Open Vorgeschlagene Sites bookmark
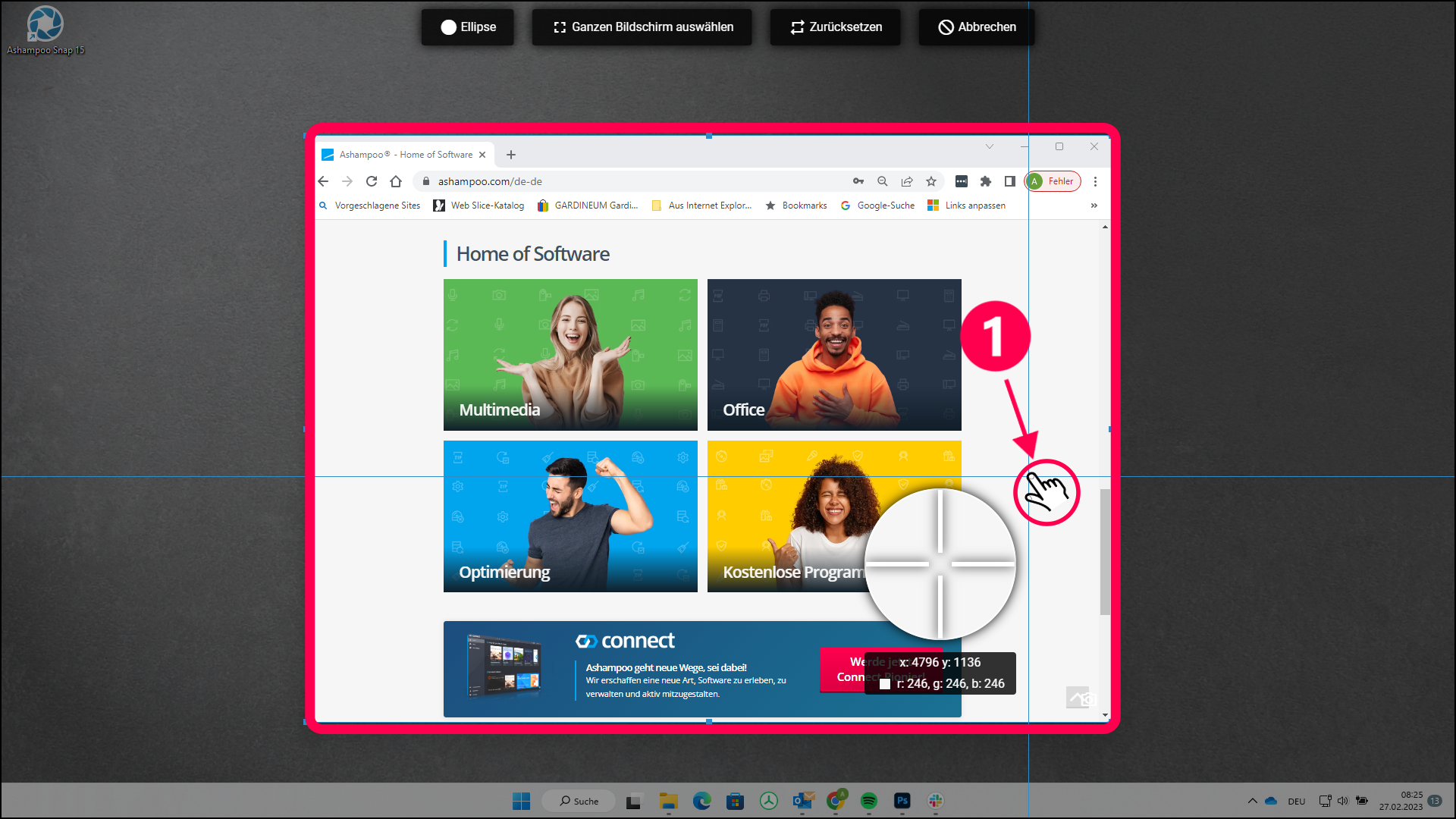 (369, 206)
